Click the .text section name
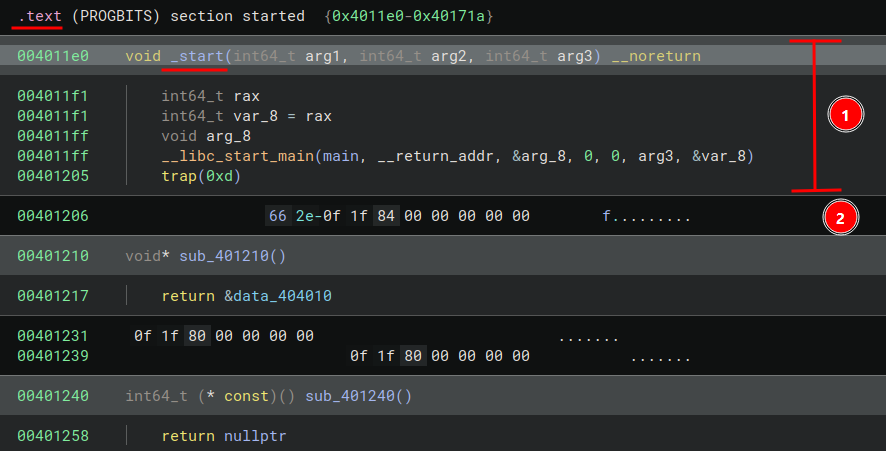The width and height of the screenshot is (886, 451). [x=40, y=17]
